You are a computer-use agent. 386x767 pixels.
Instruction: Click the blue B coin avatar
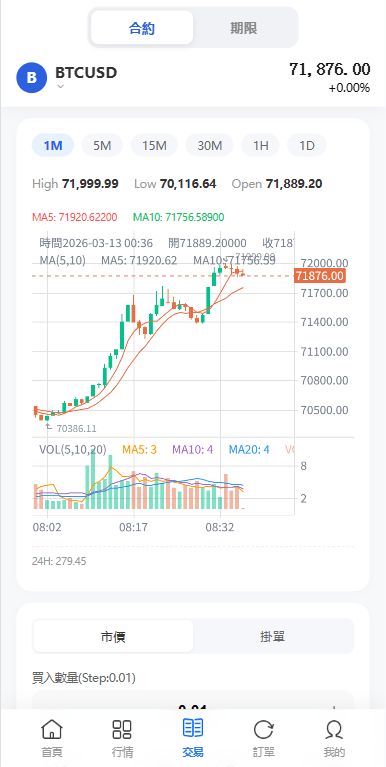pos(32,77)
